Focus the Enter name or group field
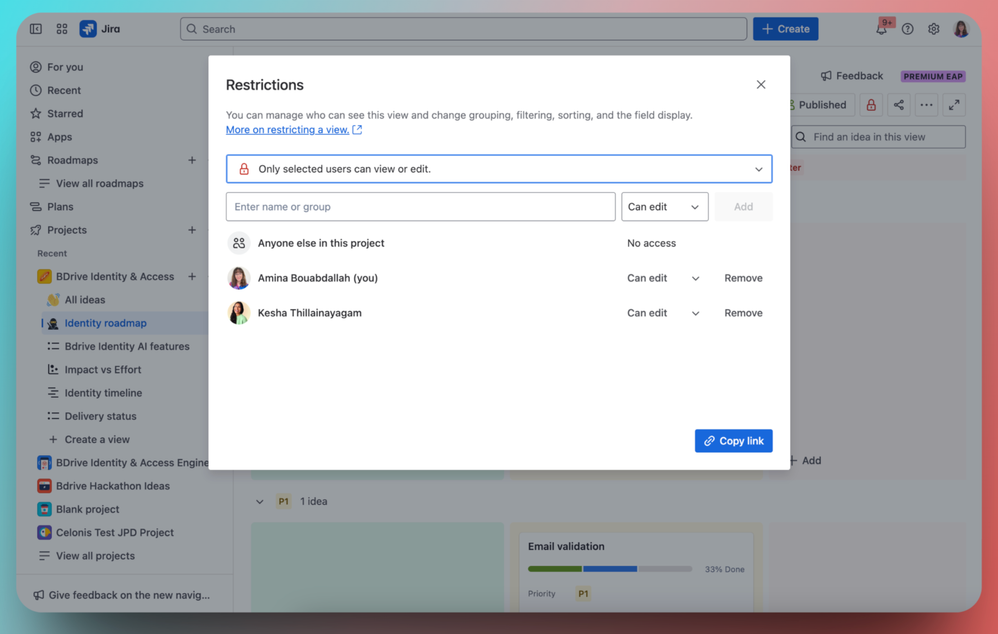998x634 pixels. (420, 207)
